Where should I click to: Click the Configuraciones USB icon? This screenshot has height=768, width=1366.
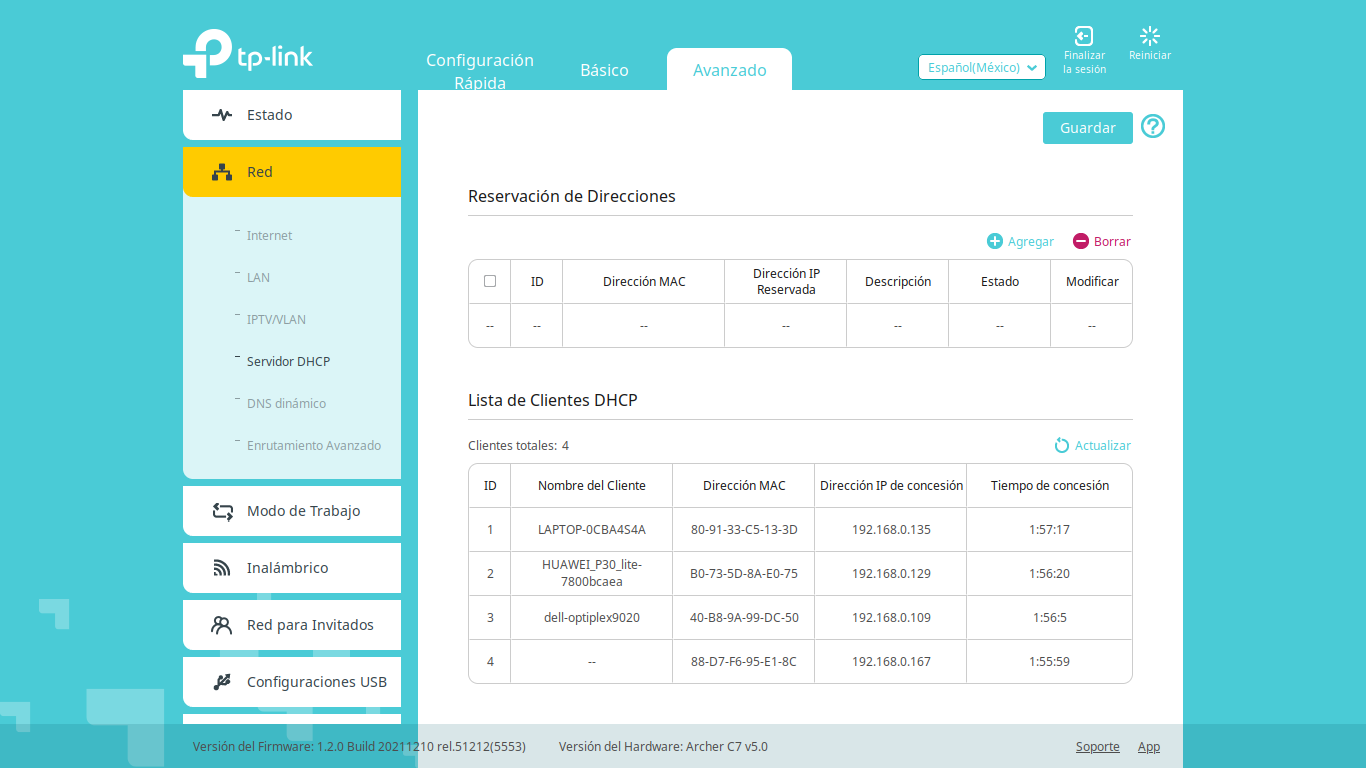222,682
